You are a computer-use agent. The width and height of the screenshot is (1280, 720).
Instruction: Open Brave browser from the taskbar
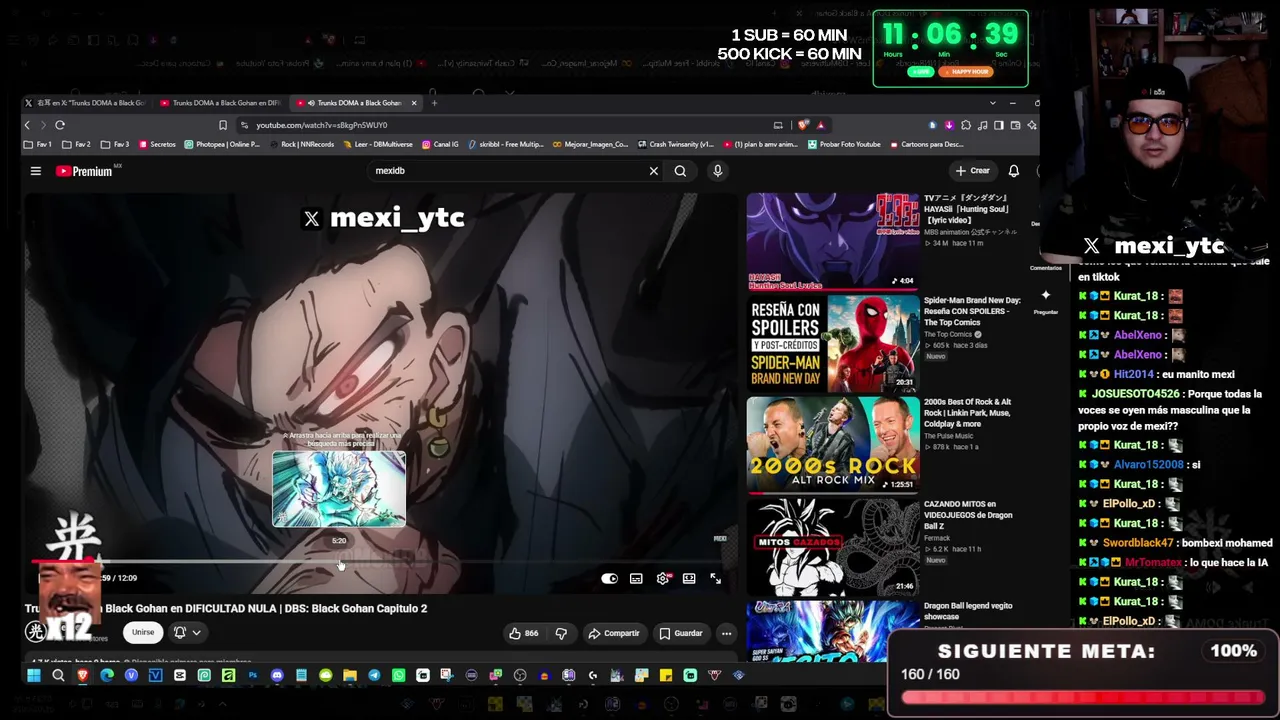click(x=82, y=676)
